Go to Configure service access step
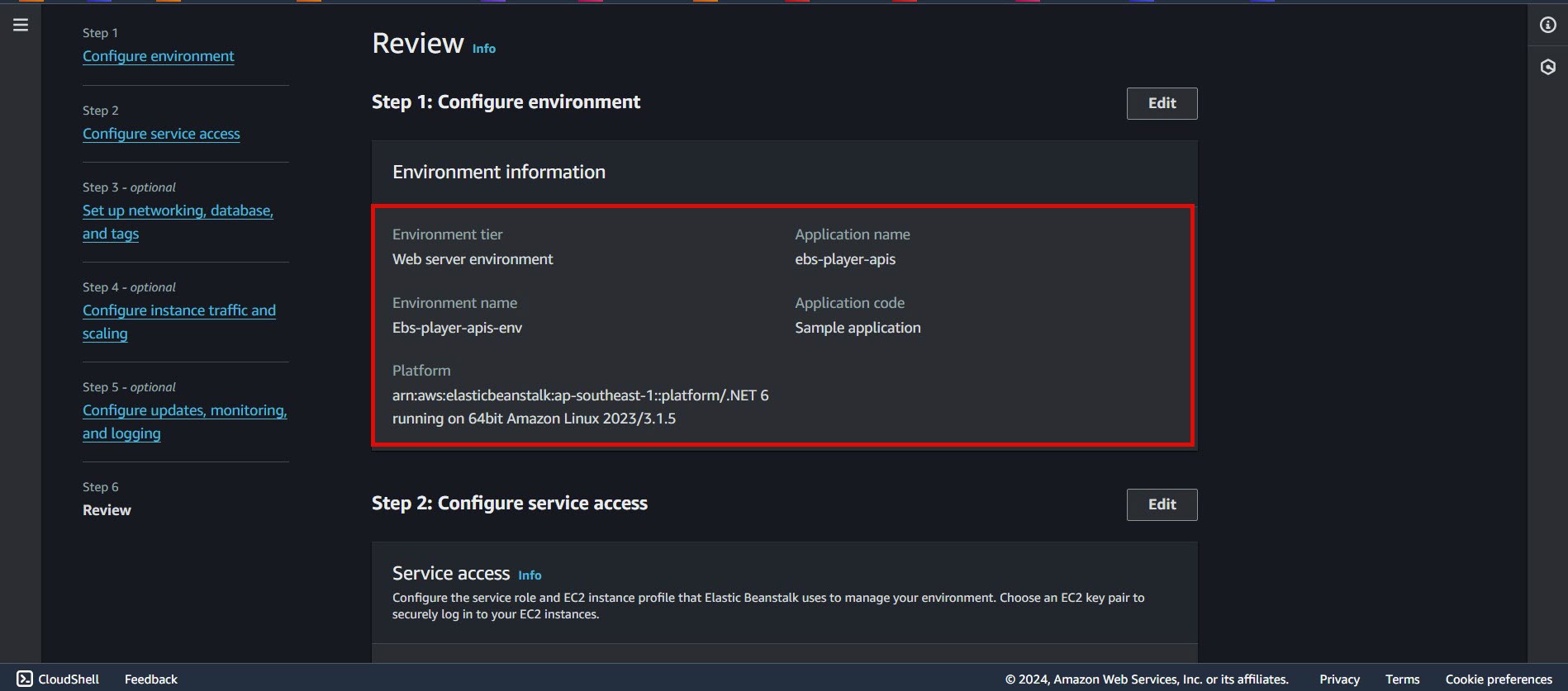The width and height of the screenshot is (1568, 691). click(161, 134)
